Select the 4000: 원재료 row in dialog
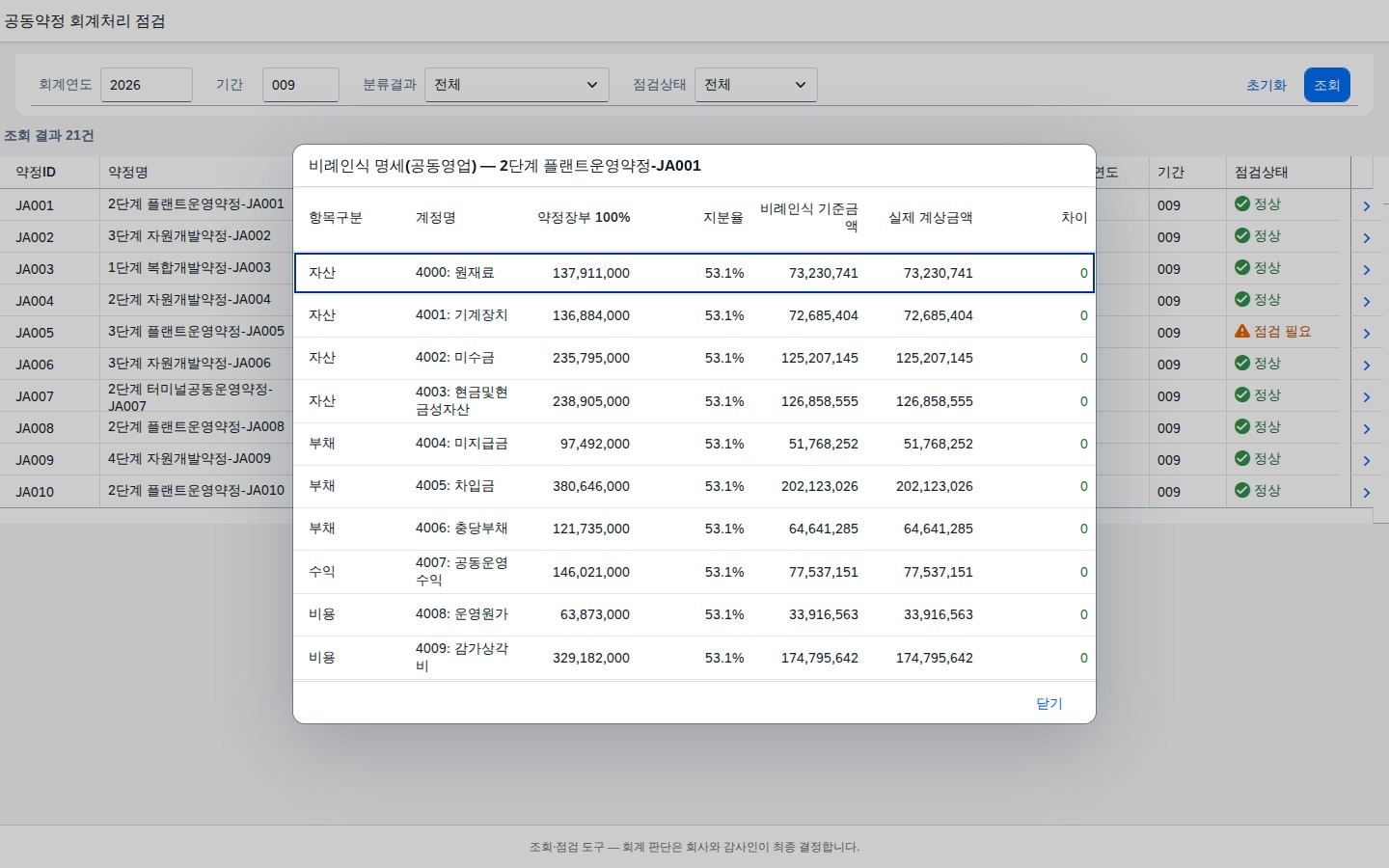The width and height of the screenshot is (1389, 868). (694, 273)
